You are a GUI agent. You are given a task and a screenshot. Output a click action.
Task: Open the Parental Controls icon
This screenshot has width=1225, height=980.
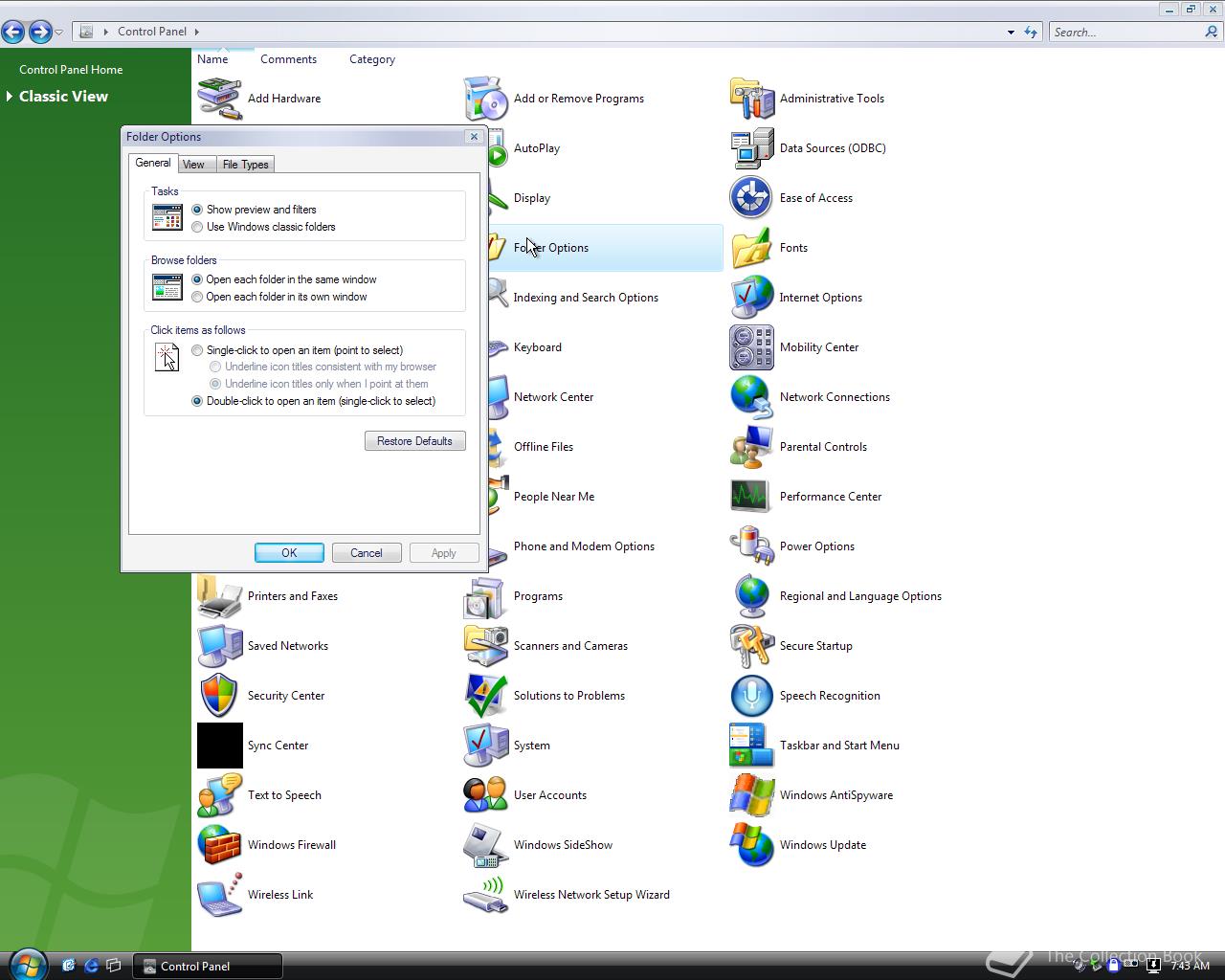(x=751, y=447)
